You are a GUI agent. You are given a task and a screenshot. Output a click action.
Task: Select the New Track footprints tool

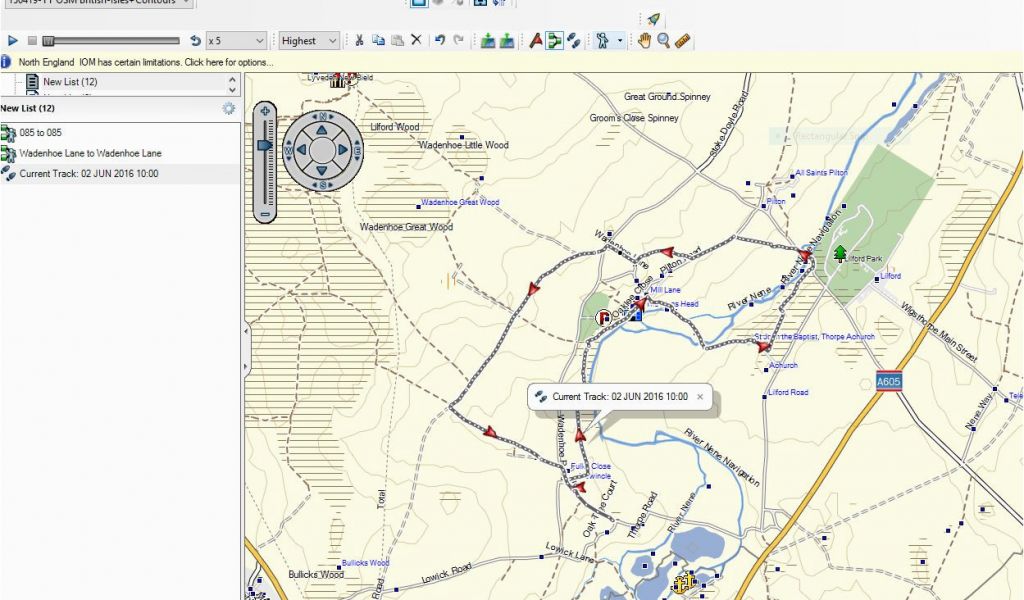pos(574,40)
